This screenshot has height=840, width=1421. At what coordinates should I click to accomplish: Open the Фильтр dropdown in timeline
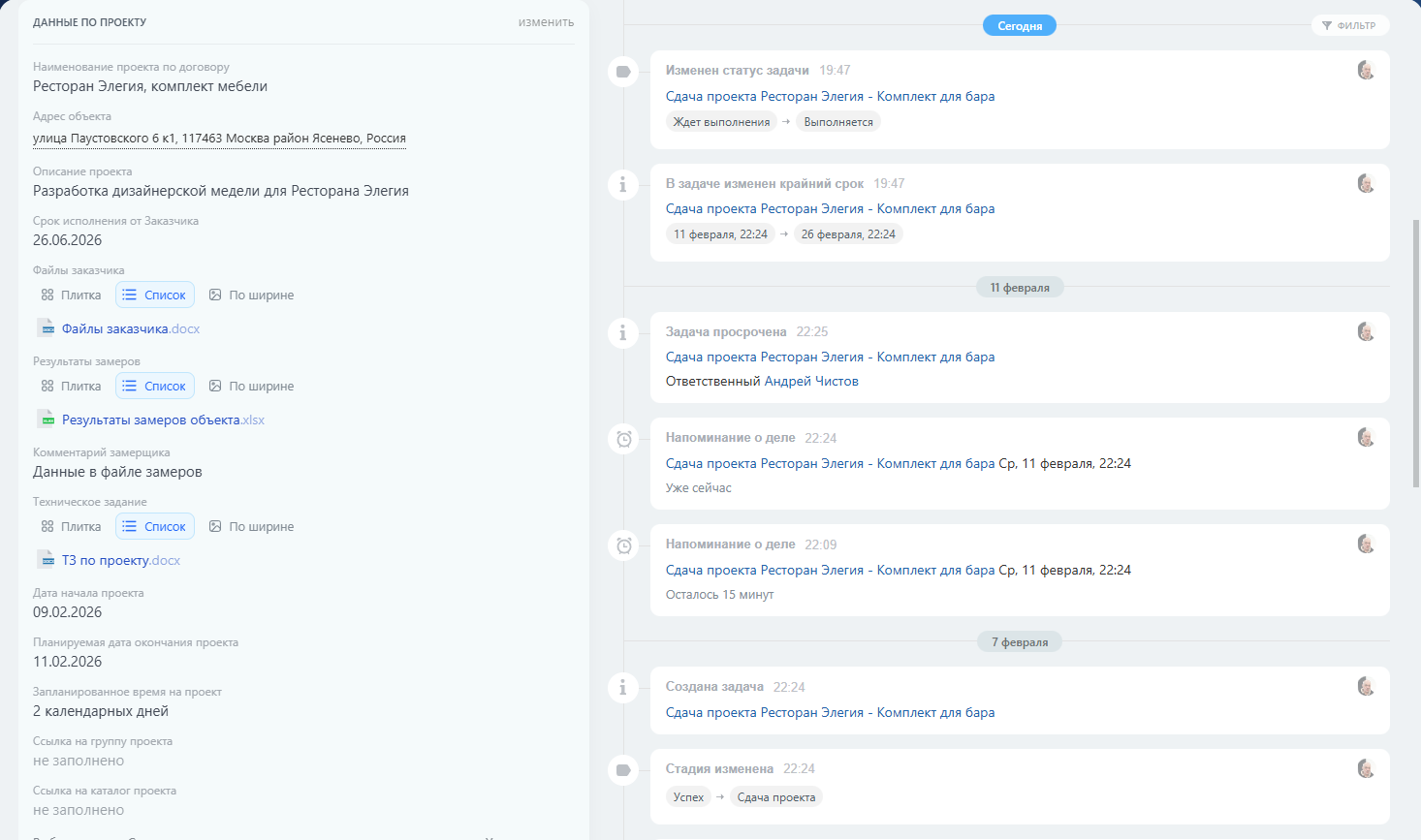[1349, 26]
